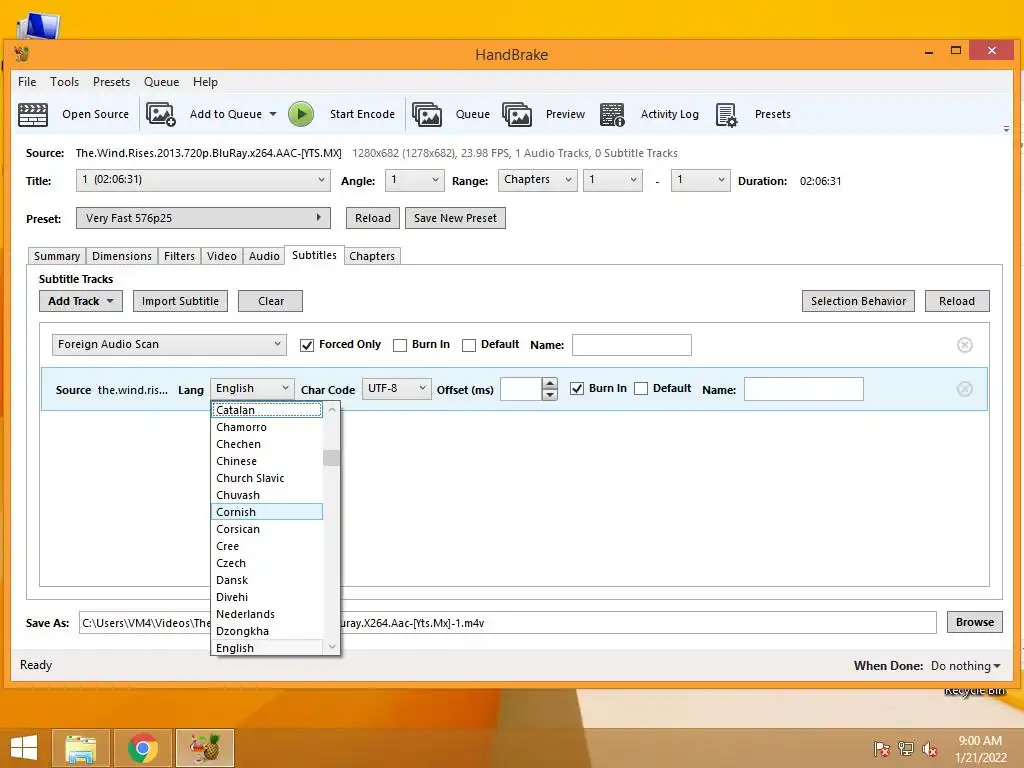This screenshot has height=768, width=1024.
Task: Click the Add to Queue image icon
Action: click(161, 114)
